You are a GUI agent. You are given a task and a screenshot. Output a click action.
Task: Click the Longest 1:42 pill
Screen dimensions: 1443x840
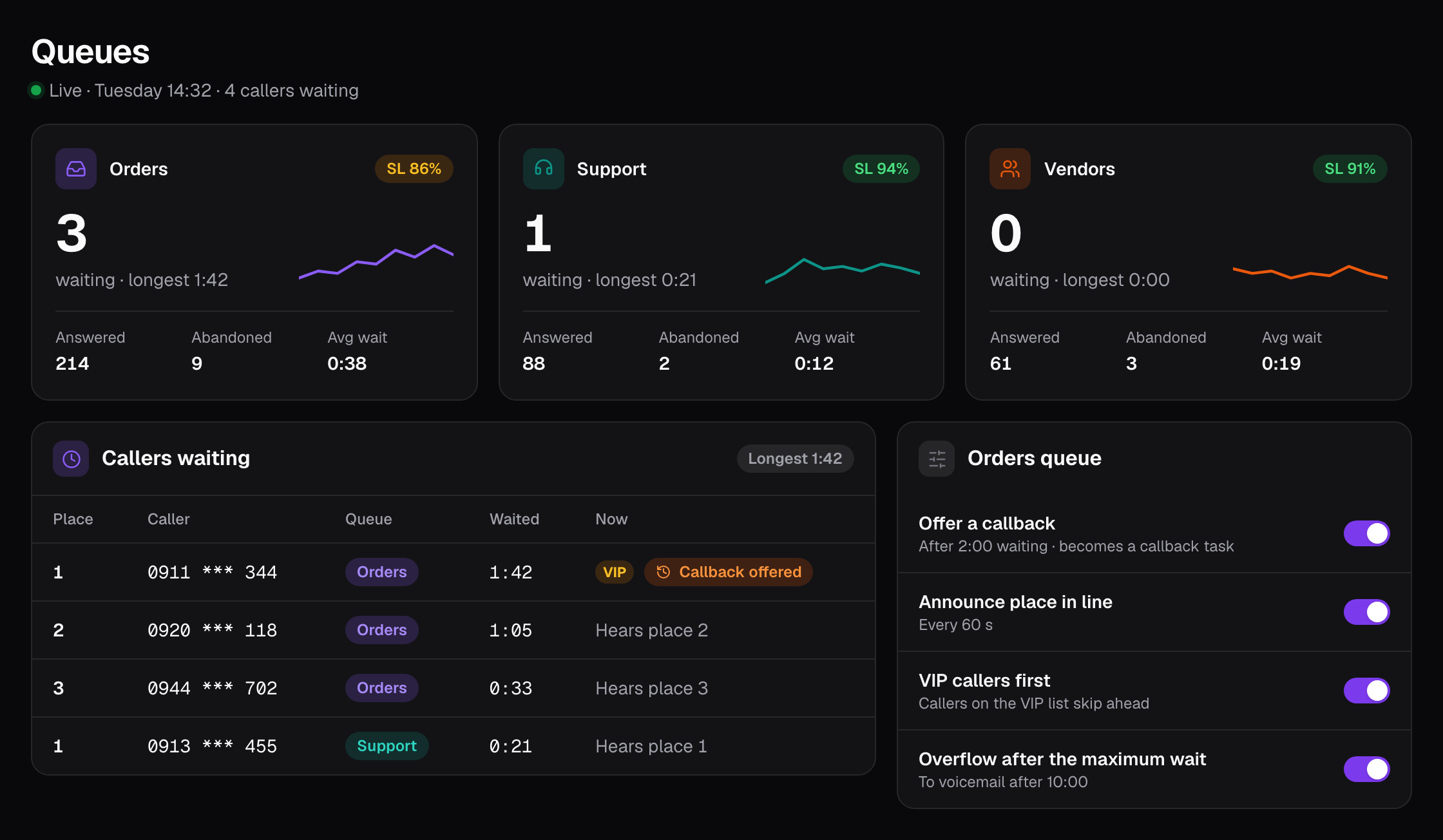[795, 459]
